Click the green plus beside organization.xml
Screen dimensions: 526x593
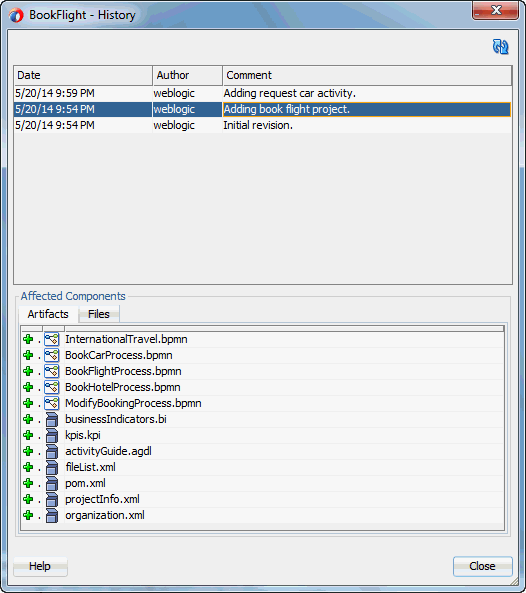(28, 515)
